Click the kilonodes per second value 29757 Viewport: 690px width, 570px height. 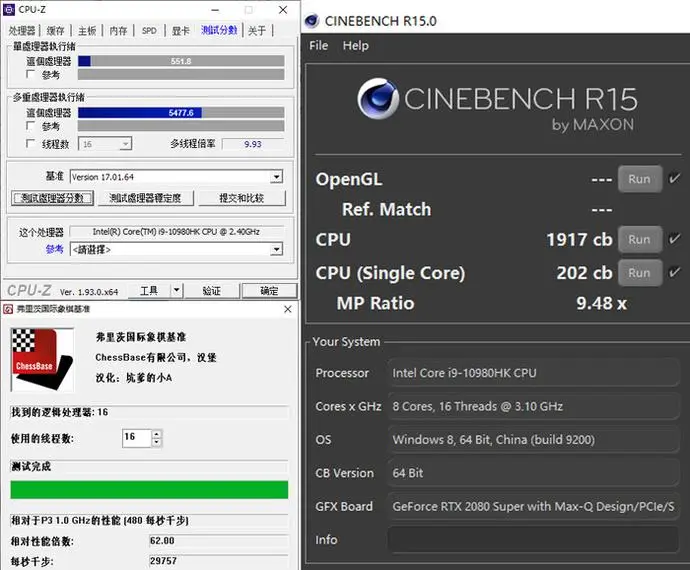pos(219,561)
